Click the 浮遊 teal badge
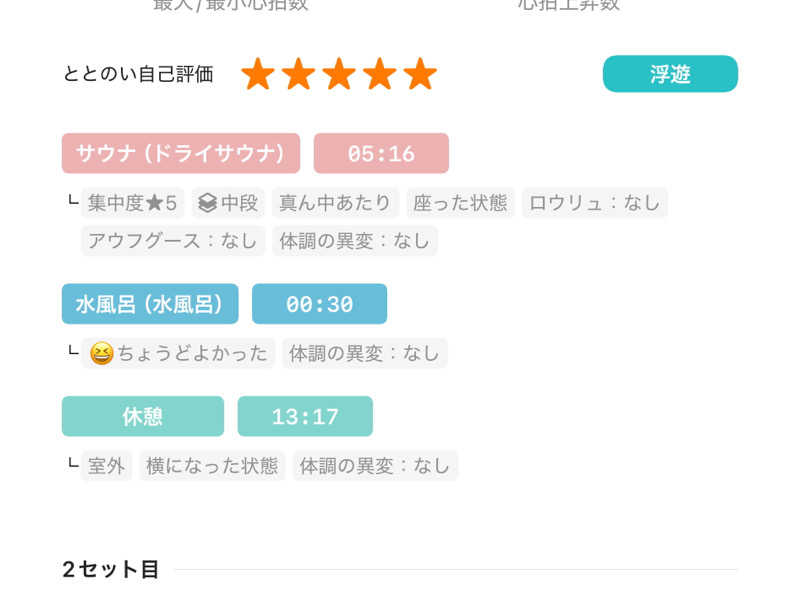The height and width of the screenshot is (600, 800). pos(670,74)
